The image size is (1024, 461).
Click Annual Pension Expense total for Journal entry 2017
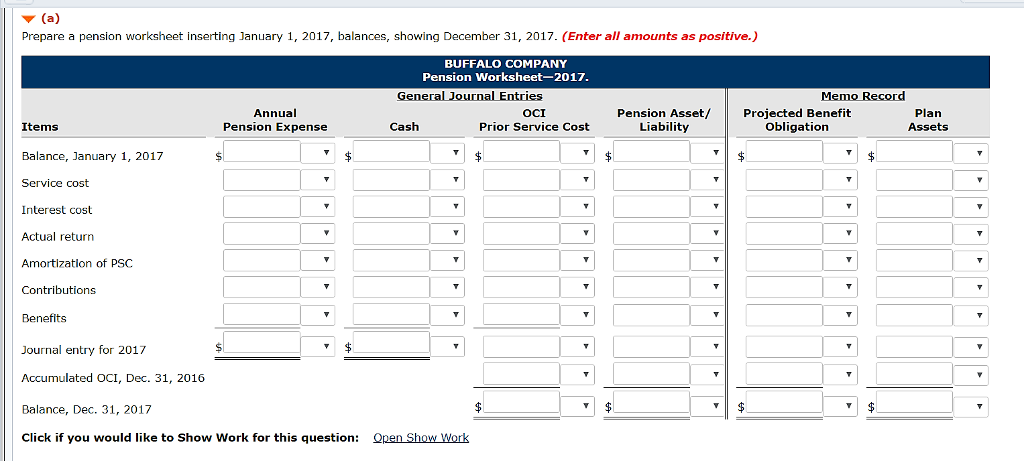pyautogui.click(x=261, y=347)
